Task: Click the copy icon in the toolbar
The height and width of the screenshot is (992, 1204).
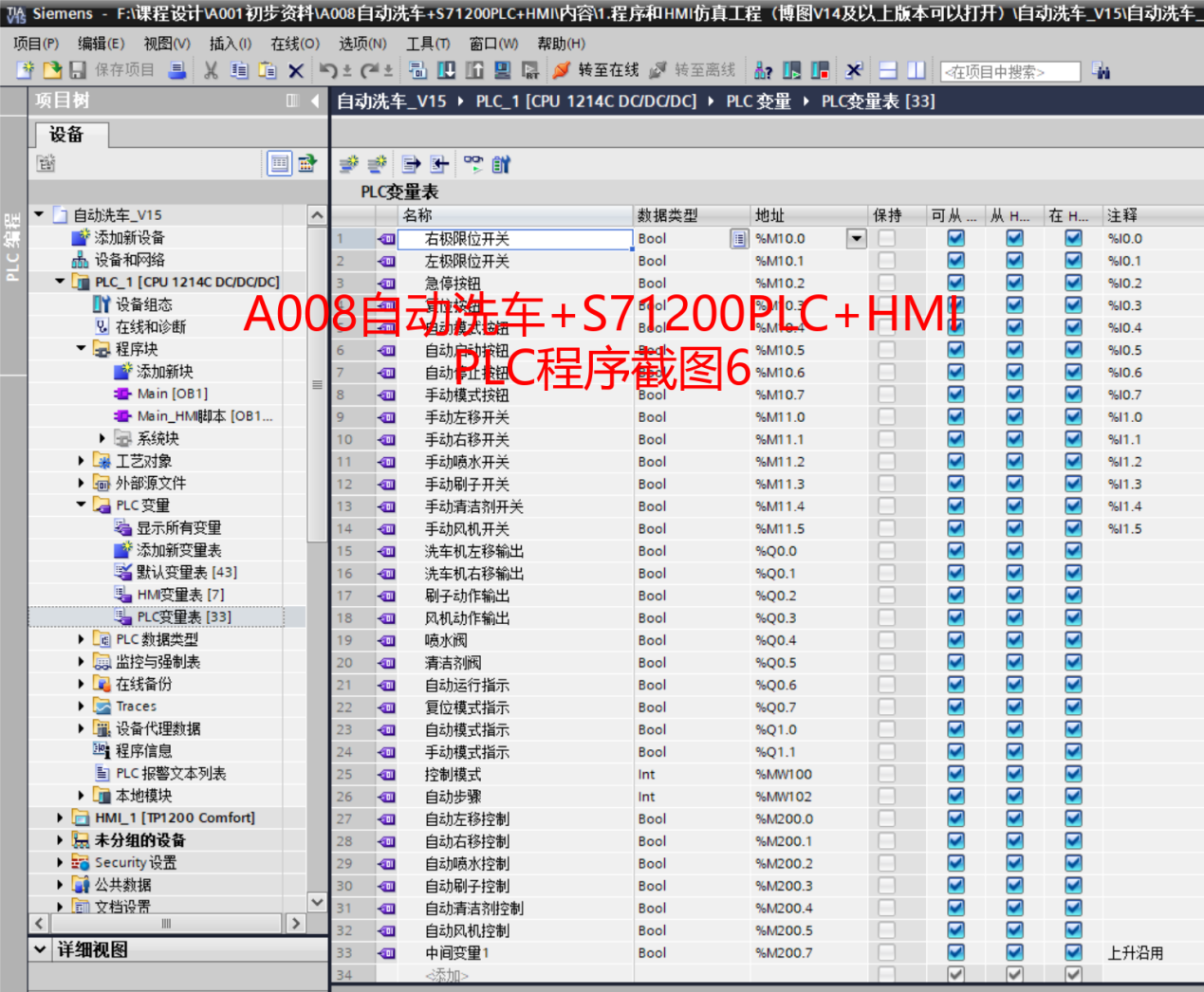Action: click(x=239, y=70)
